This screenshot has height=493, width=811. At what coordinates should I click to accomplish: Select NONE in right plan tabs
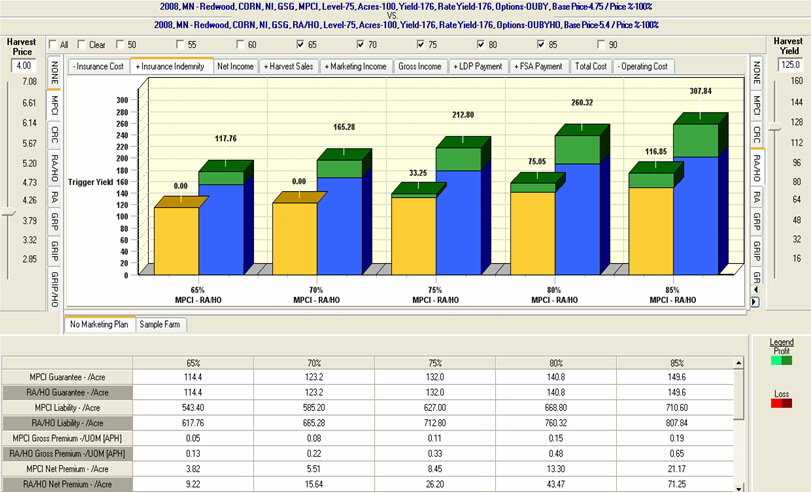point(757,72)
